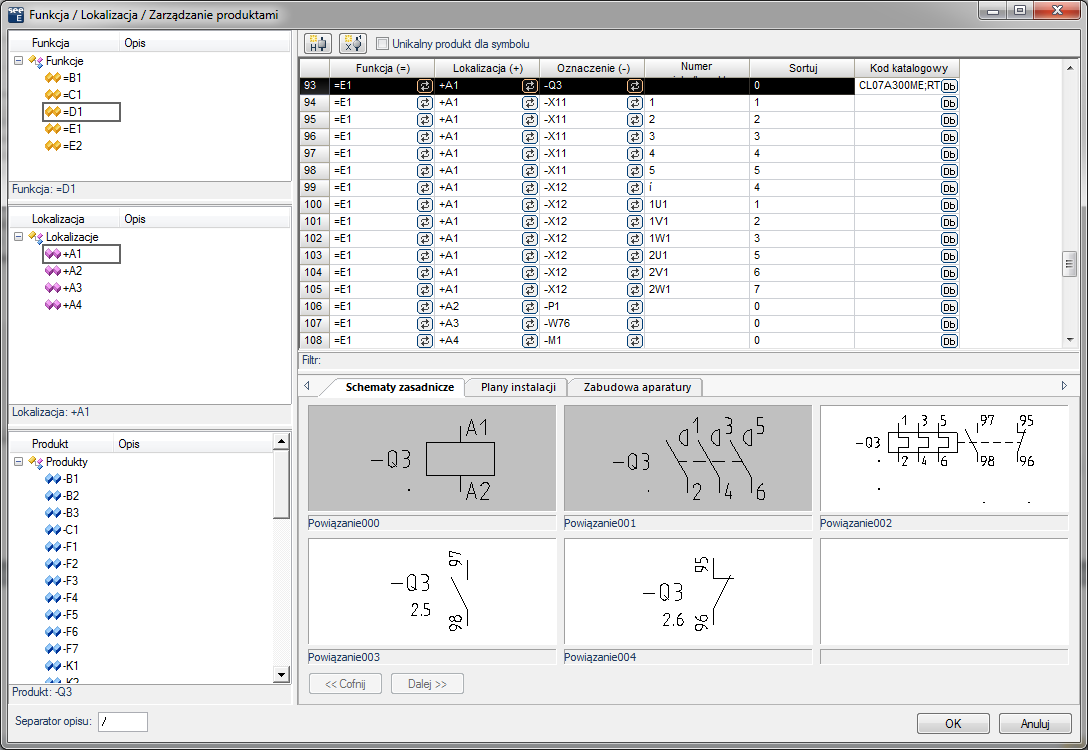
Task: Select the Powiązanie000 coil symbol thumbnail
Action: point(432,458)
